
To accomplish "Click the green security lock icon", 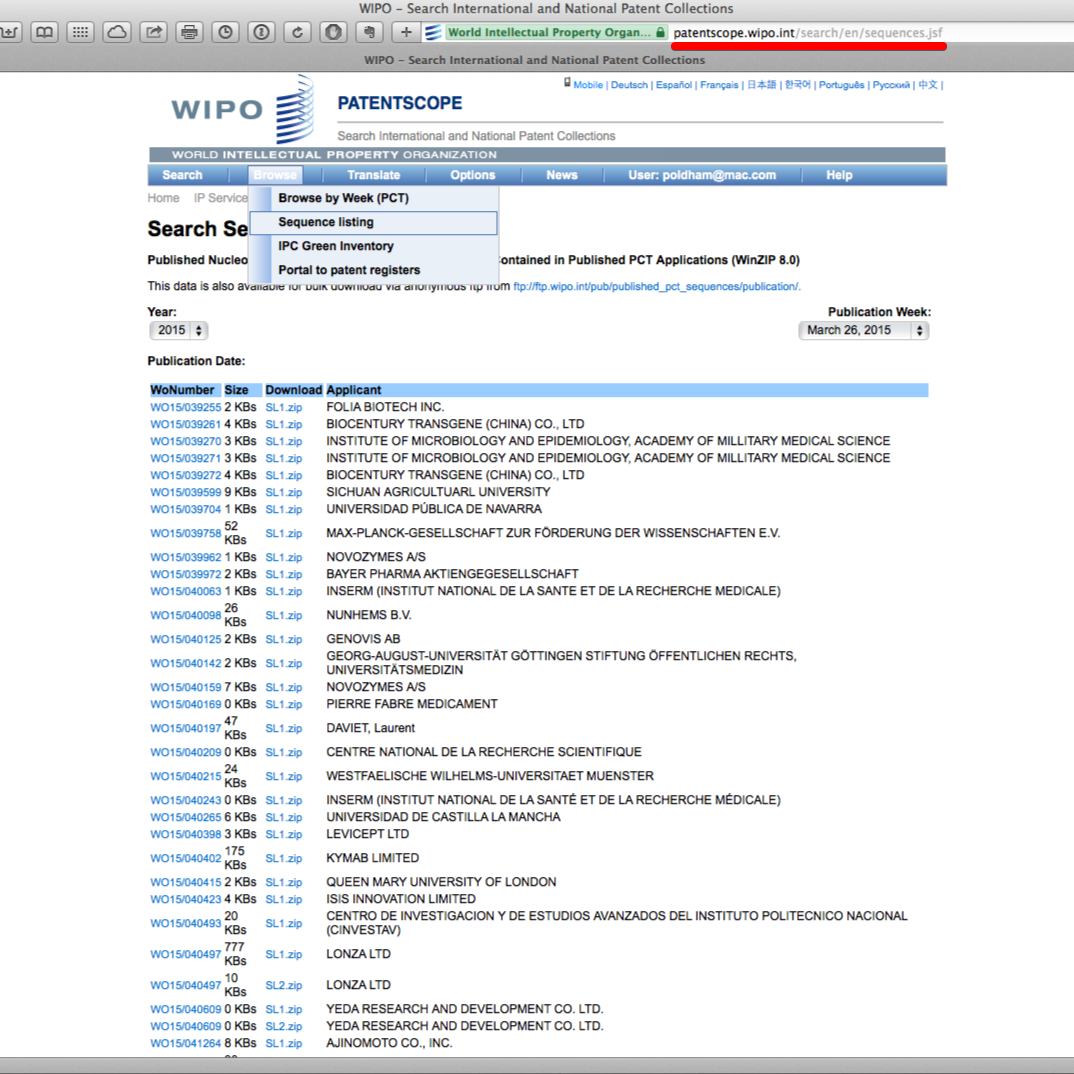I will click(x=660, y=32).
